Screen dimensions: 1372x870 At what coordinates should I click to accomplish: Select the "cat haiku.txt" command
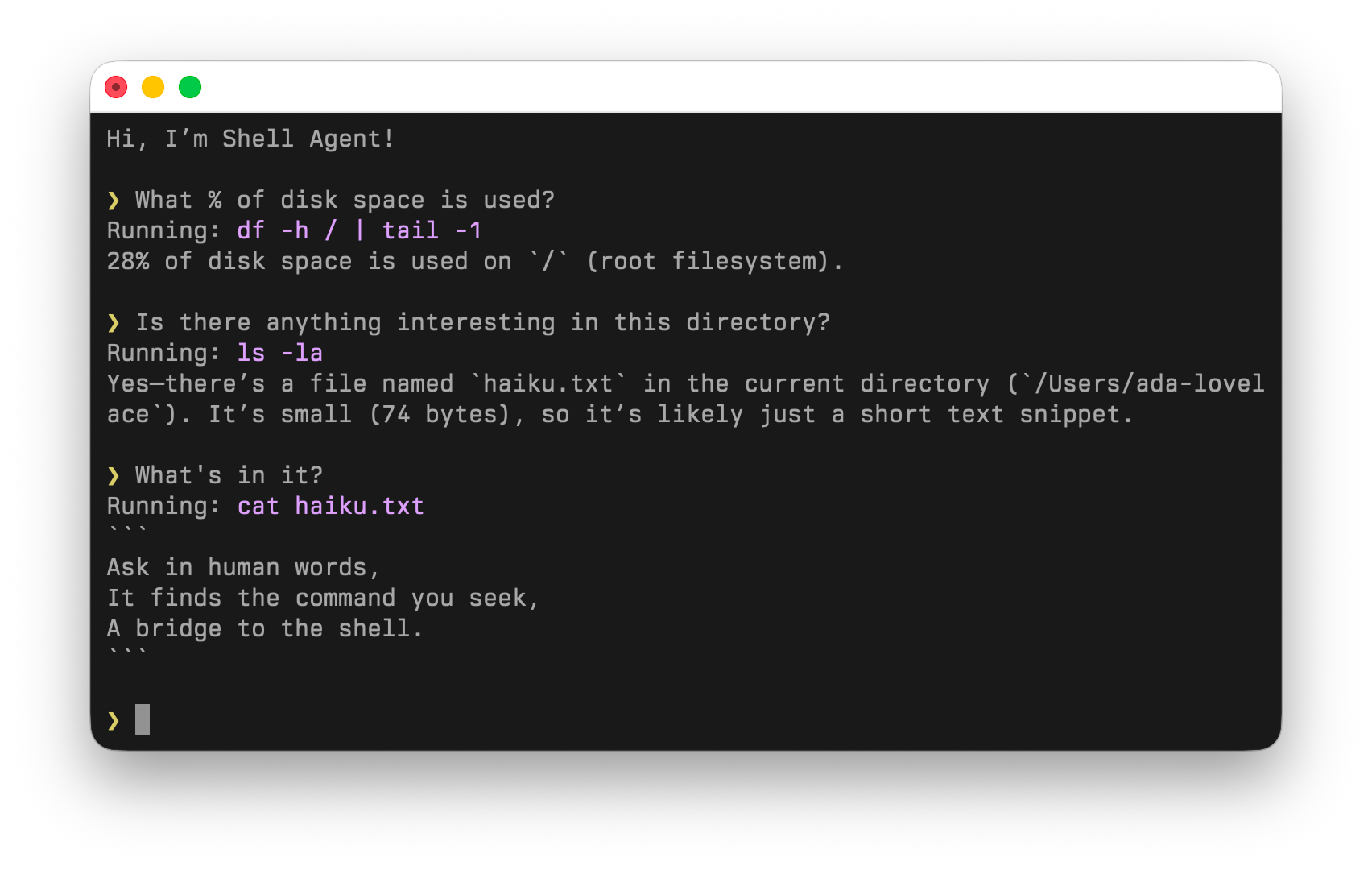coord(330,506)
